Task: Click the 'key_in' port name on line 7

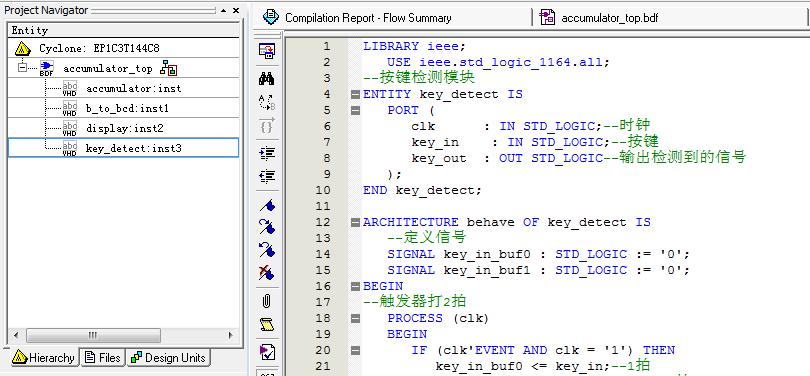Action: [x=435, y=143]
